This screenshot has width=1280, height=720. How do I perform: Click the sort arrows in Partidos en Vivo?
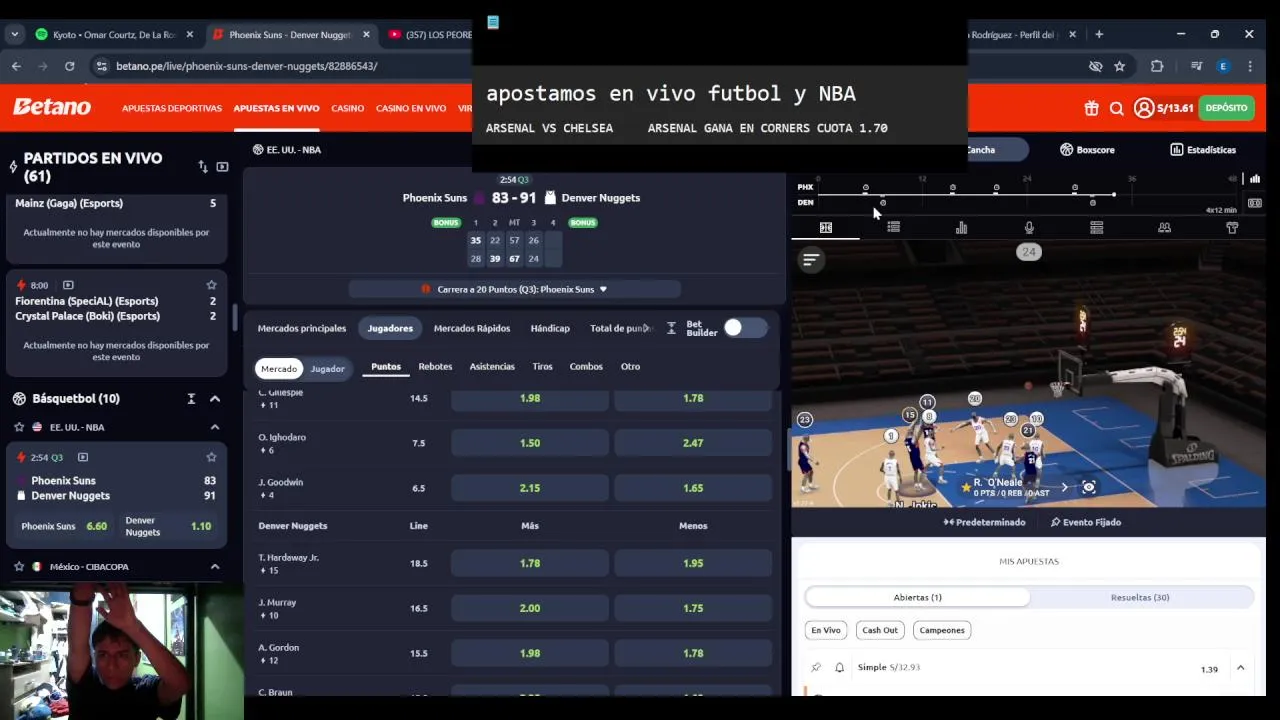203,167
